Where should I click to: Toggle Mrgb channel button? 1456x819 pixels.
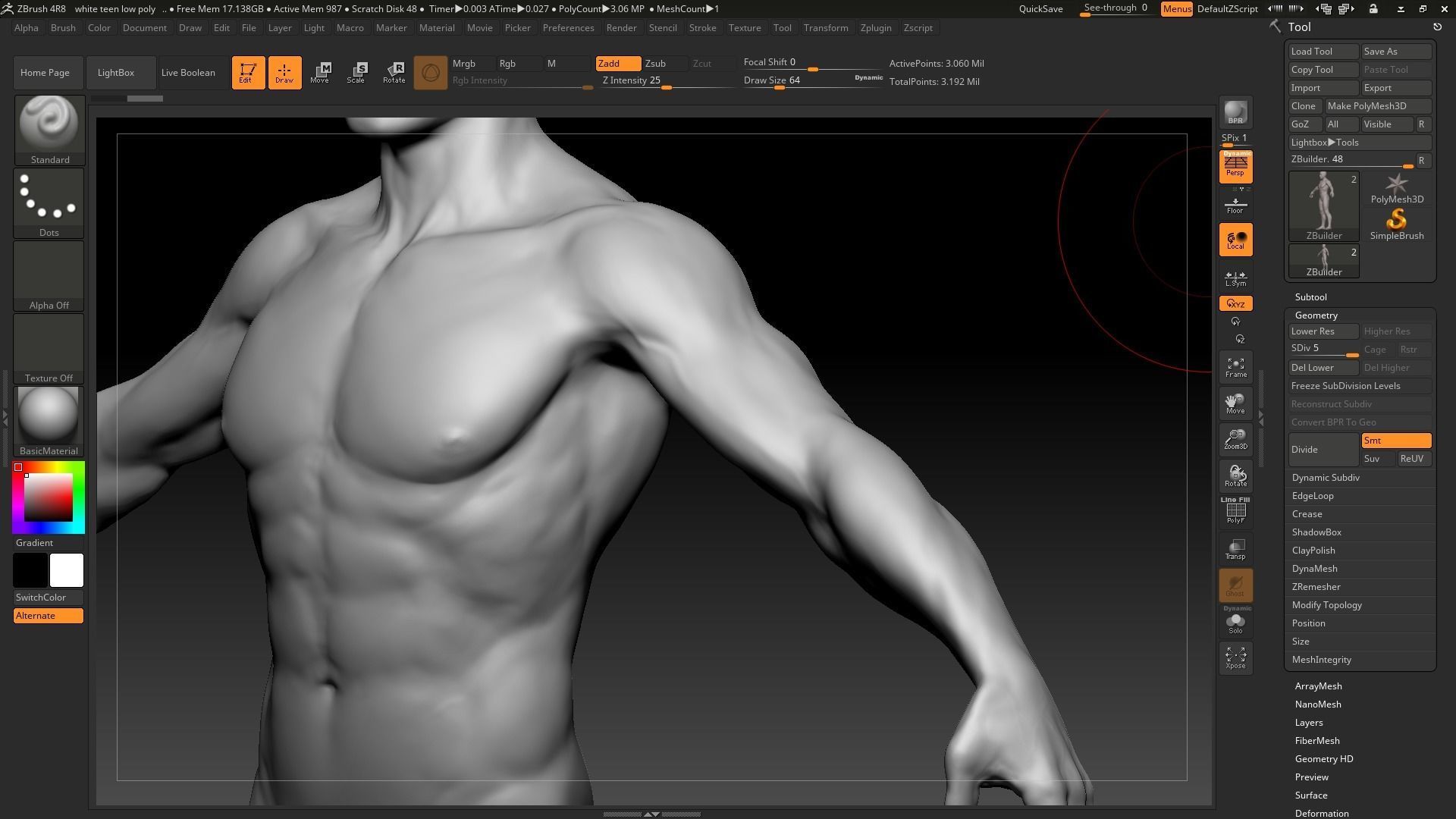point(473,64)
